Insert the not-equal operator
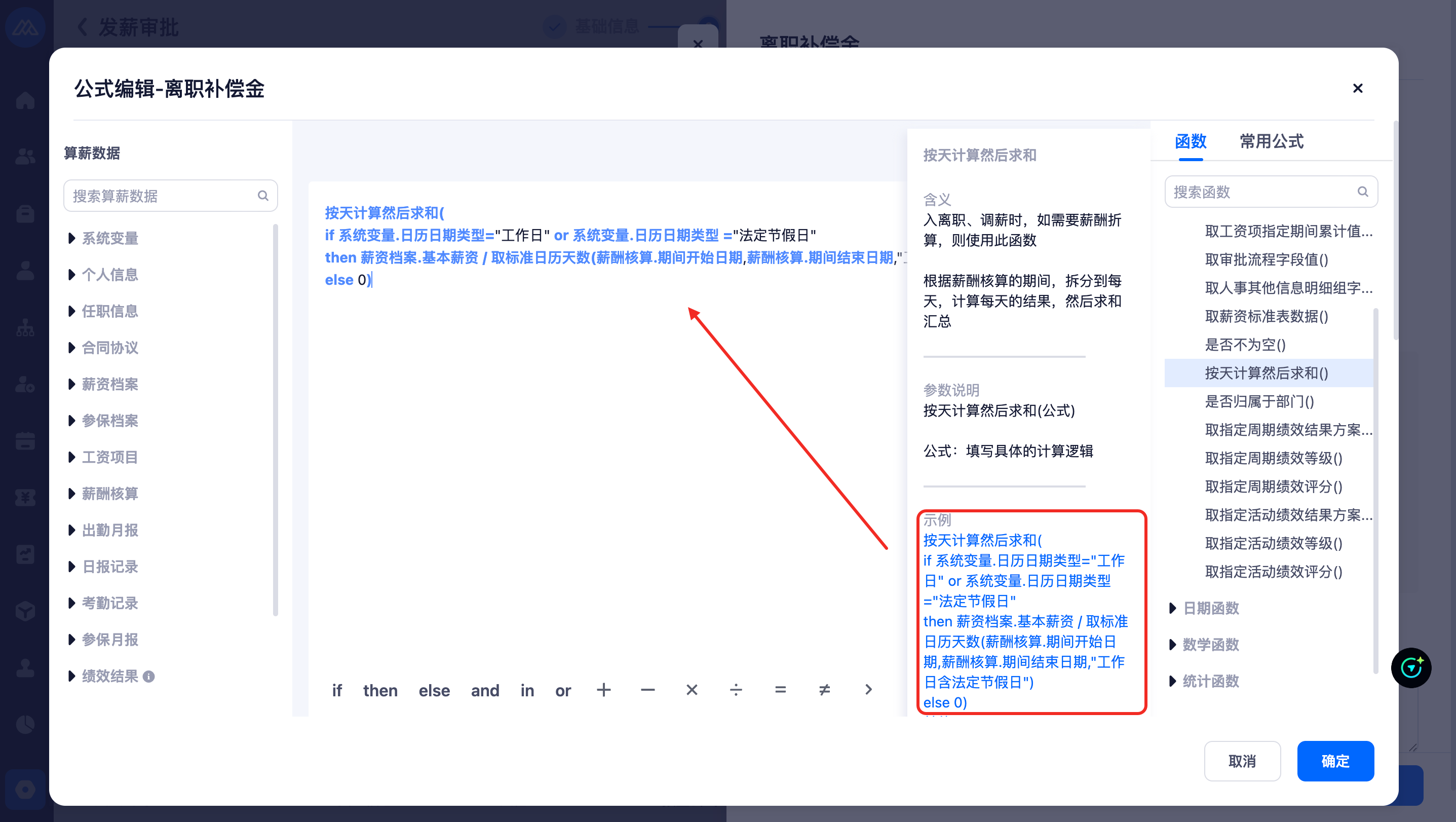 tap(825, 690)
